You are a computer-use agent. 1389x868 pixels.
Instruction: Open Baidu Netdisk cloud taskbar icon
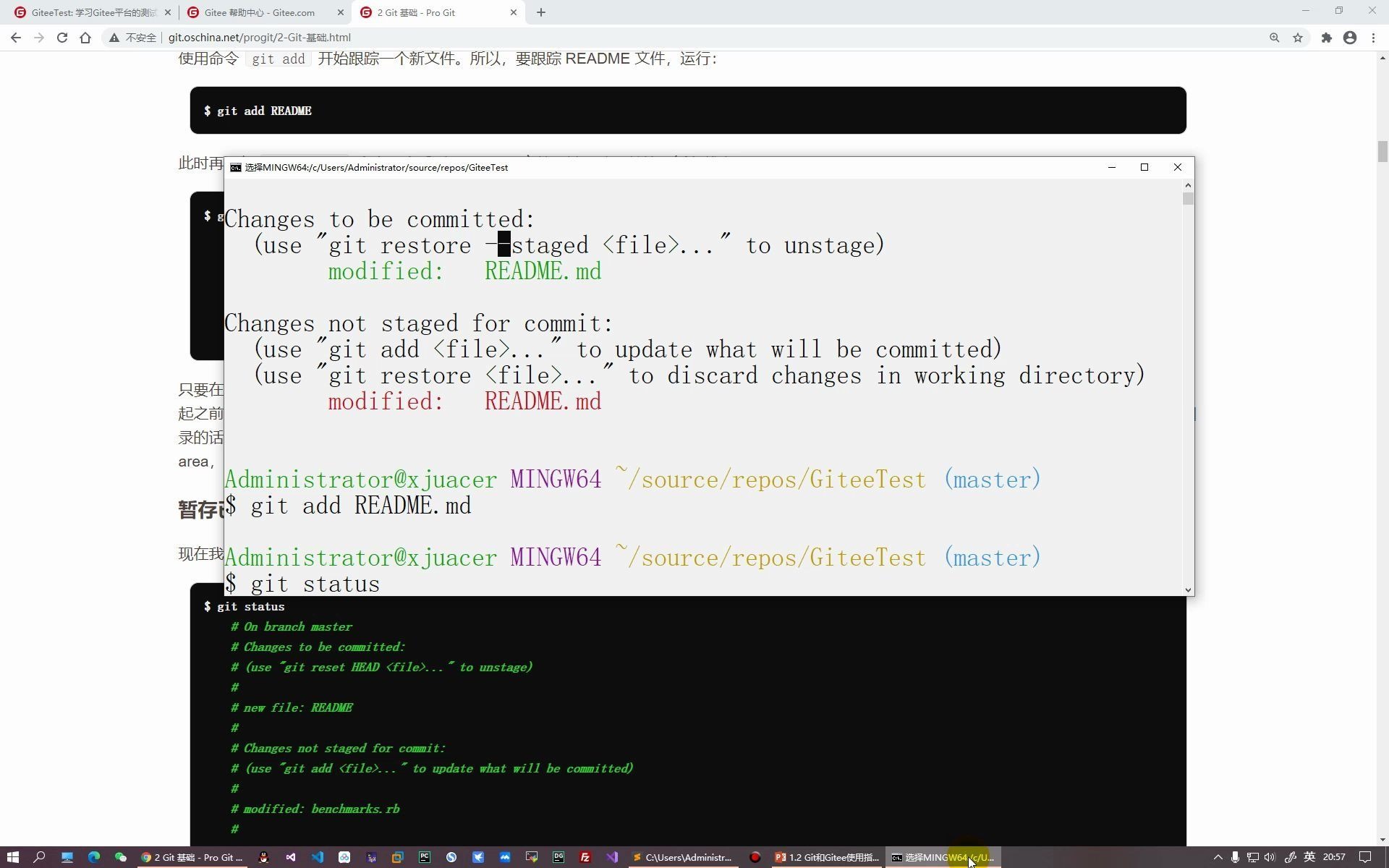tap(344, 857)
